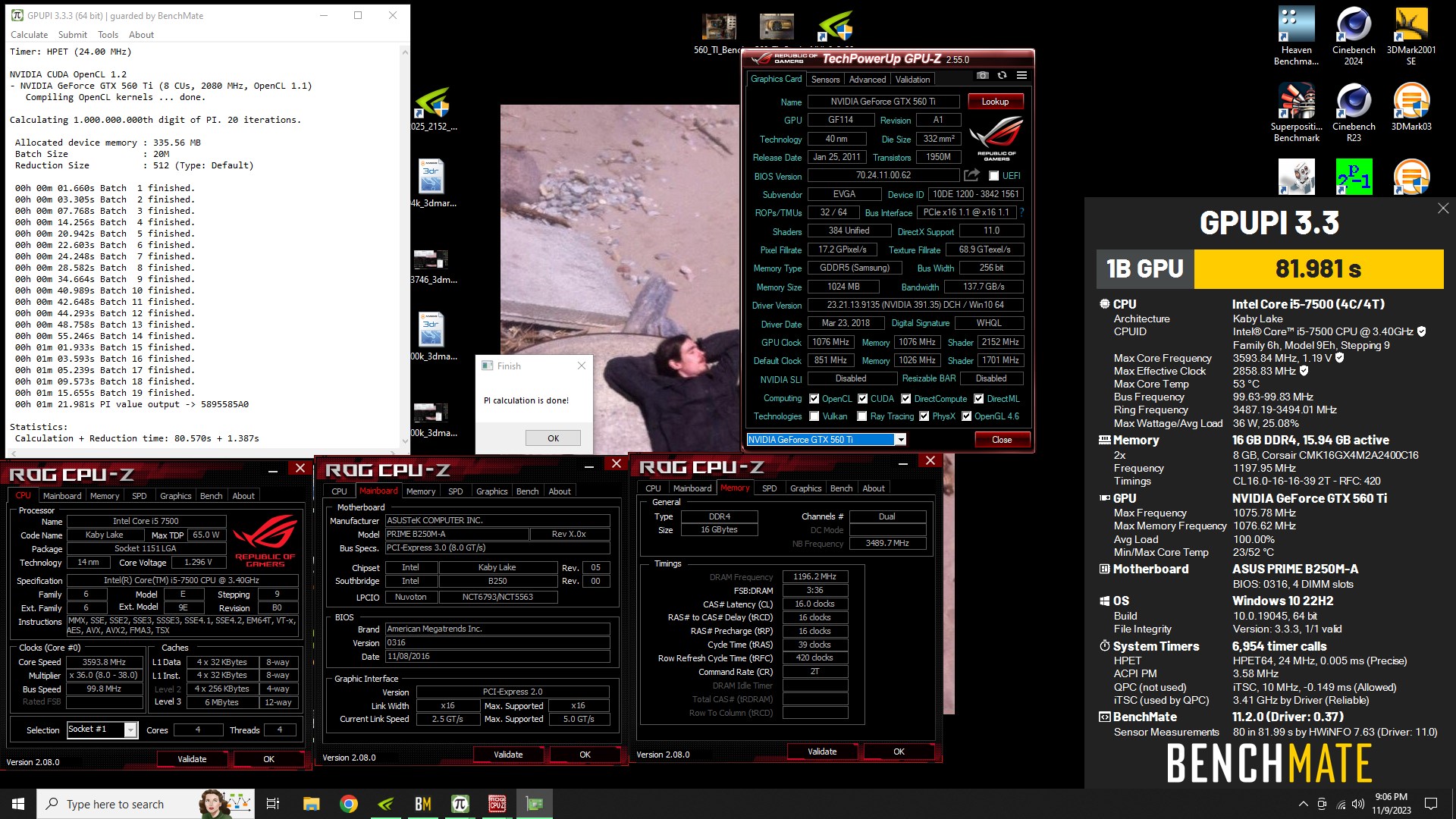Toggle the PhysX checkbox in GPU-Z
The width and height of the screenshot is (1456, 819).
[924, 416]
